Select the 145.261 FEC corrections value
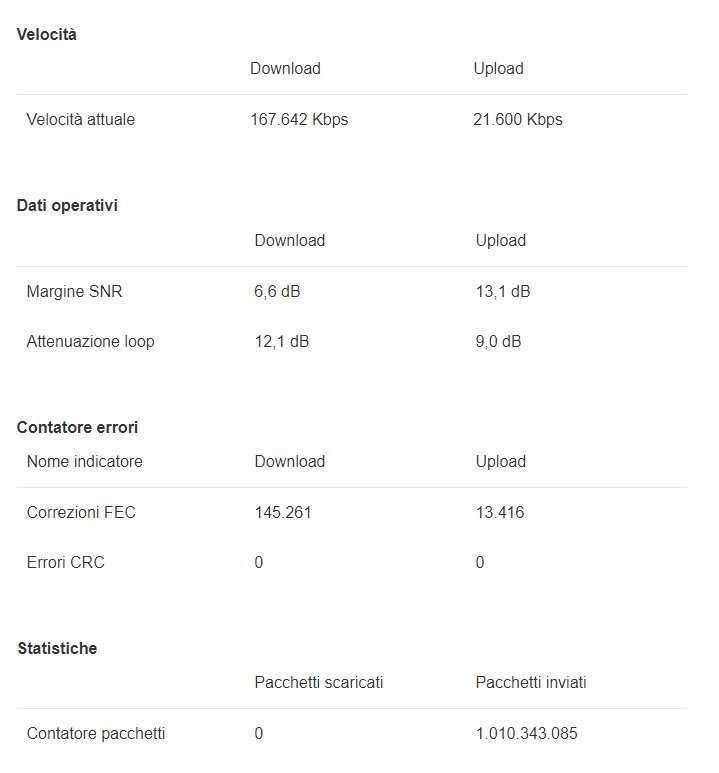 [283, 513]
